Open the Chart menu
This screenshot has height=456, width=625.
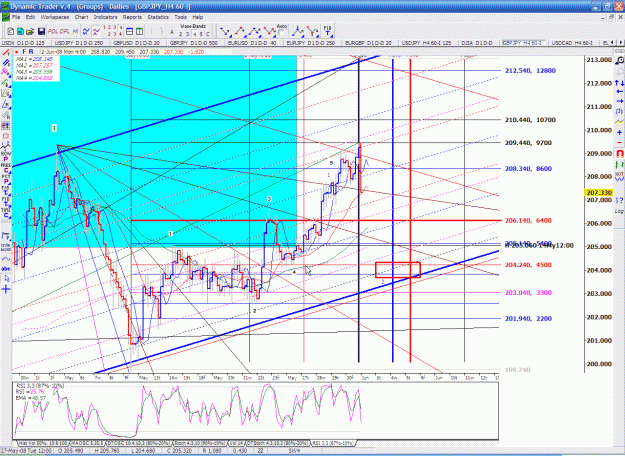coord(81,17)
